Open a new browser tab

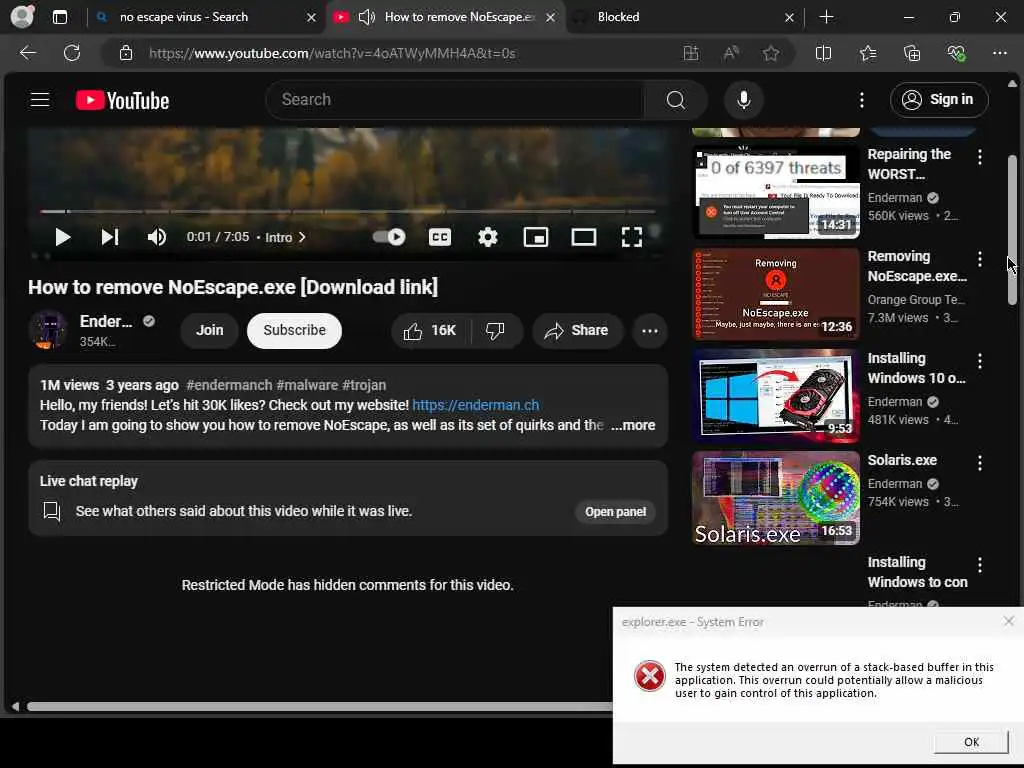pyautogui.click(x=826, y=17)
